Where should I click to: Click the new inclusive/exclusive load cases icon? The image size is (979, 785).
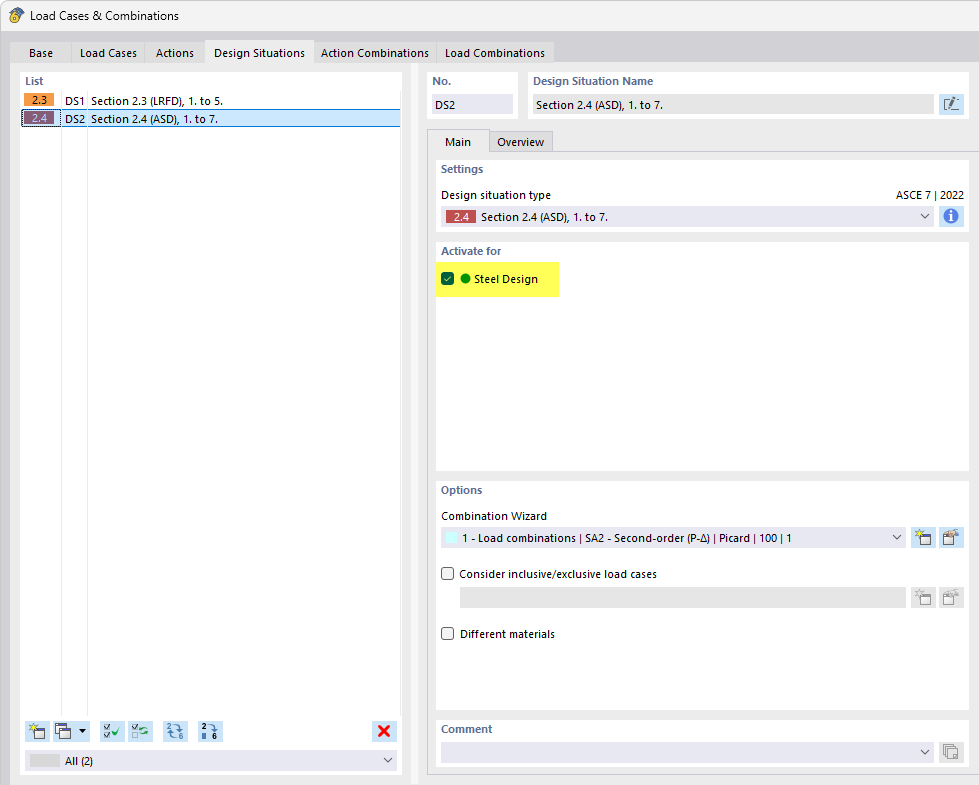pos(923,597)
